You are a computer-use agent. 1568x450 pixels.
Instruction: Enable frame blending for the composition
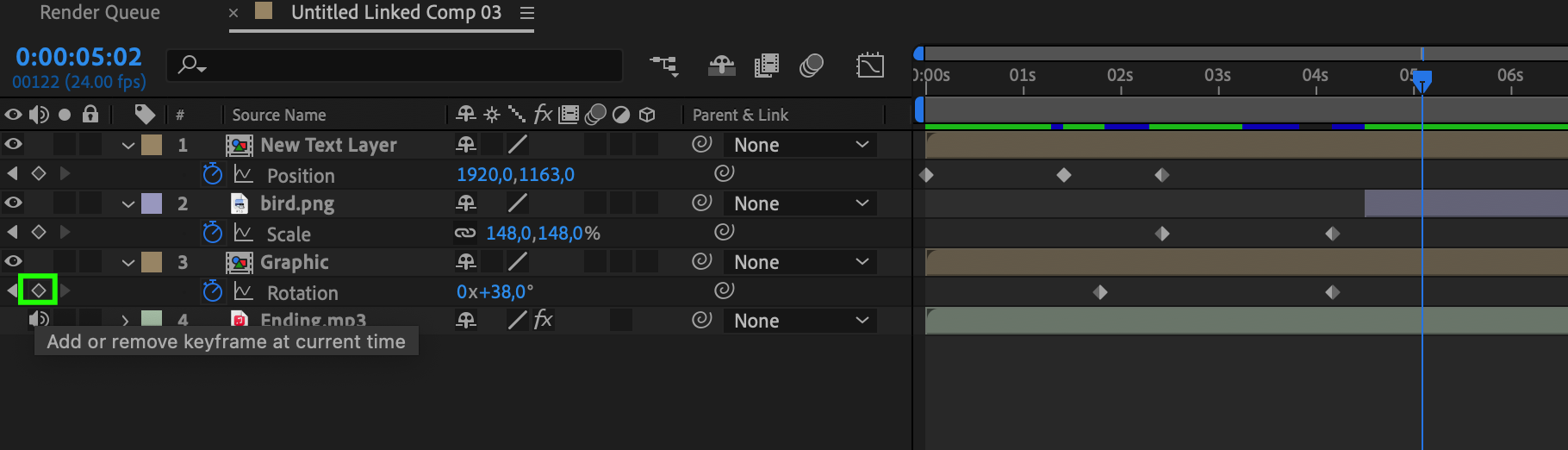pyautogui.click(x=766, y=66)
